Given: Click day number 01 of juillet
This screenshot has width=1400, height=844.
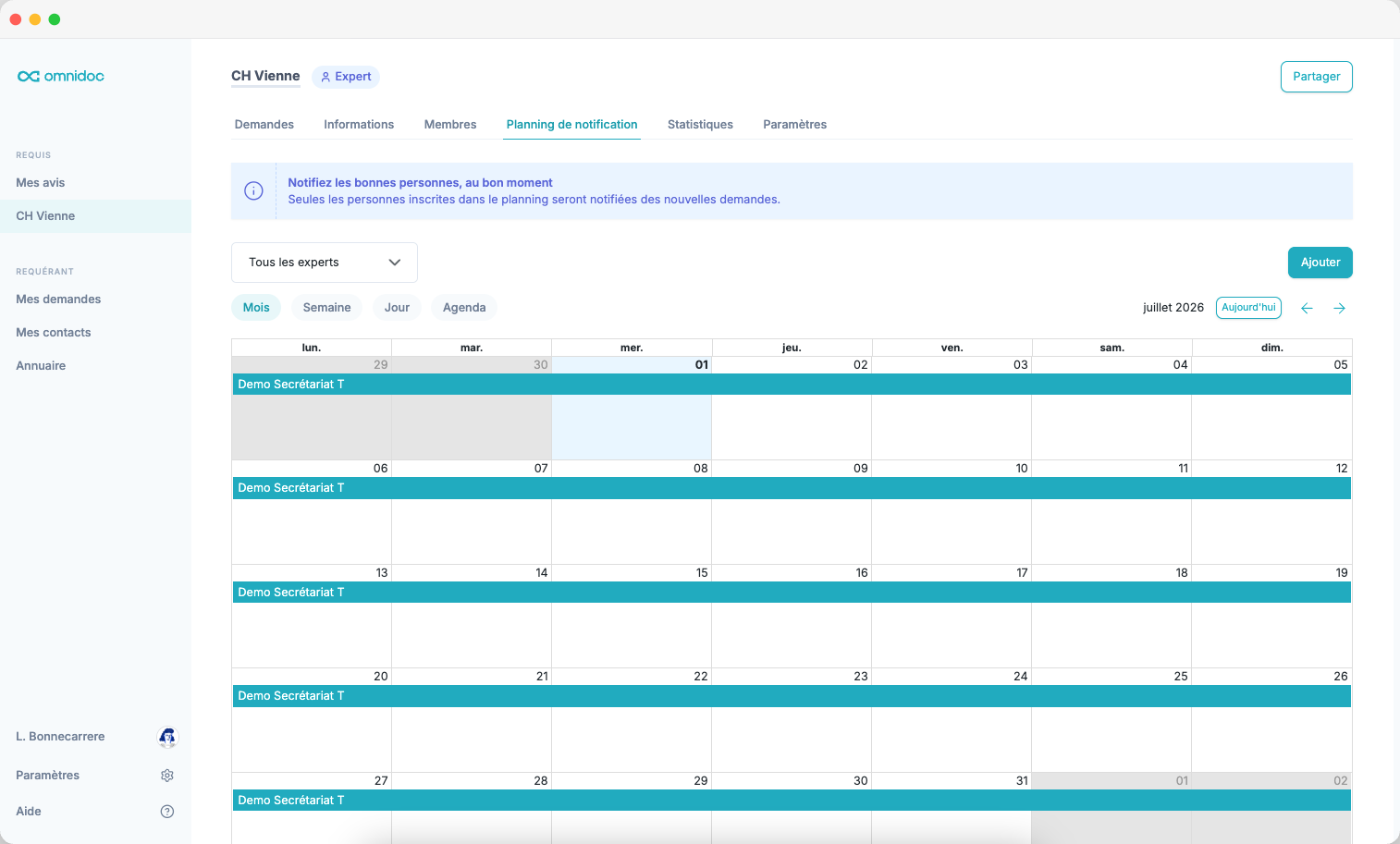Looking at the screenshot, I should coord(702,365).
